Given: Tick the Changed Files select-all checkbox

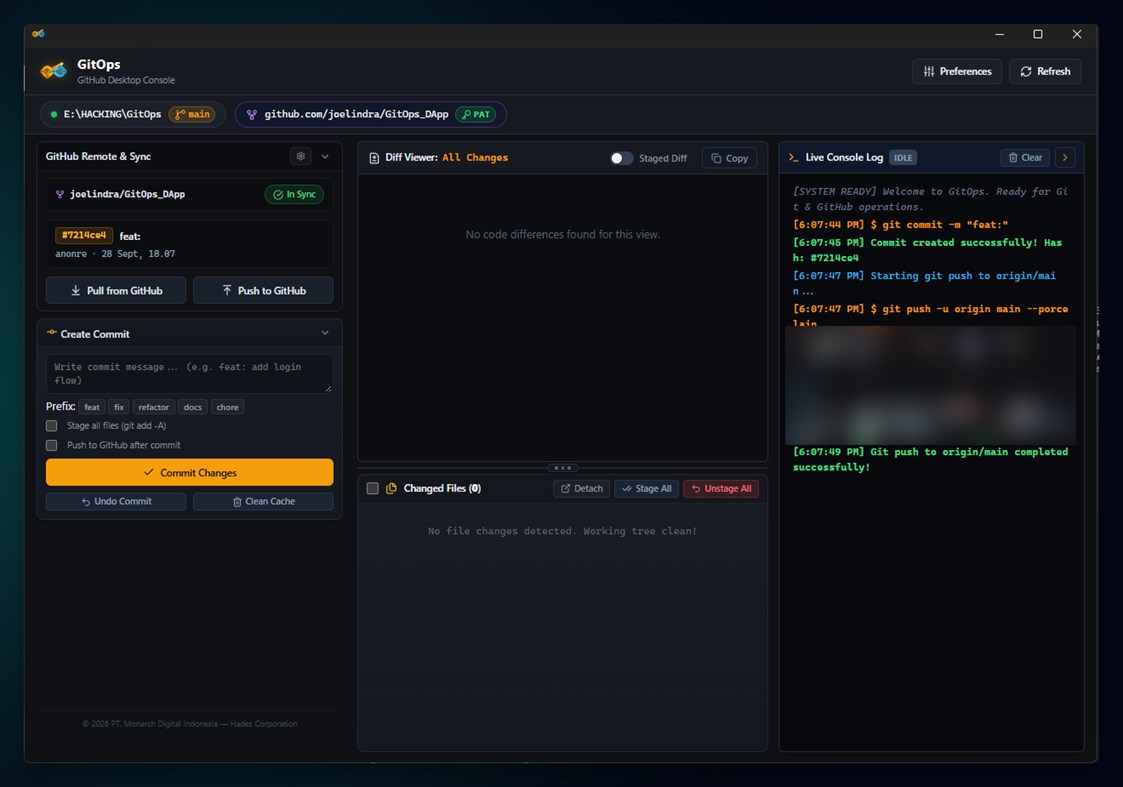Looking at the screenshot, I should [372, 488].
